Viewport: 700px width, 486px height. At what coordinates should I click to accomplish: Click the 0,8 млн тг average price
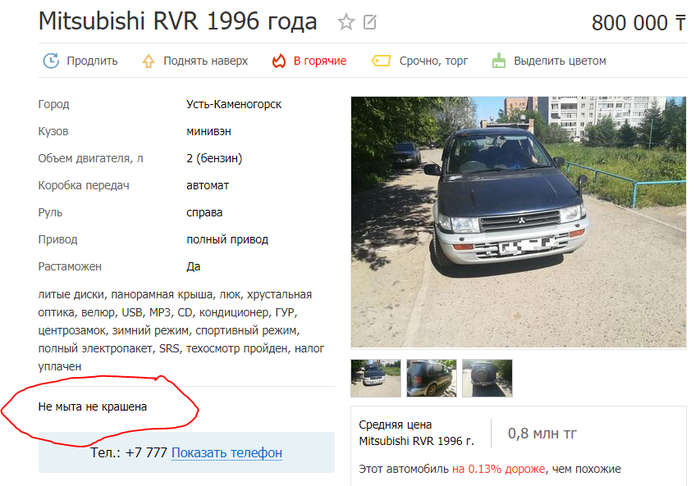542,433
